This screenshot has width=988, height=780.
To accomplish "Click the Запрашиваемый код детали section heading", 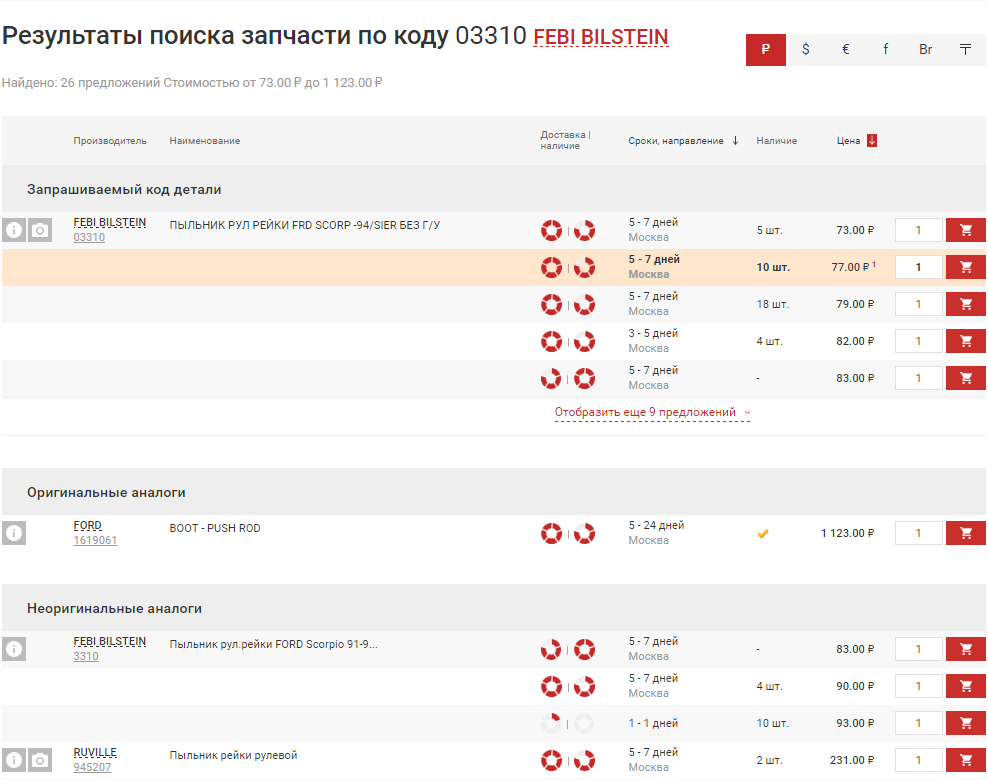I will [x=124, y=190].
